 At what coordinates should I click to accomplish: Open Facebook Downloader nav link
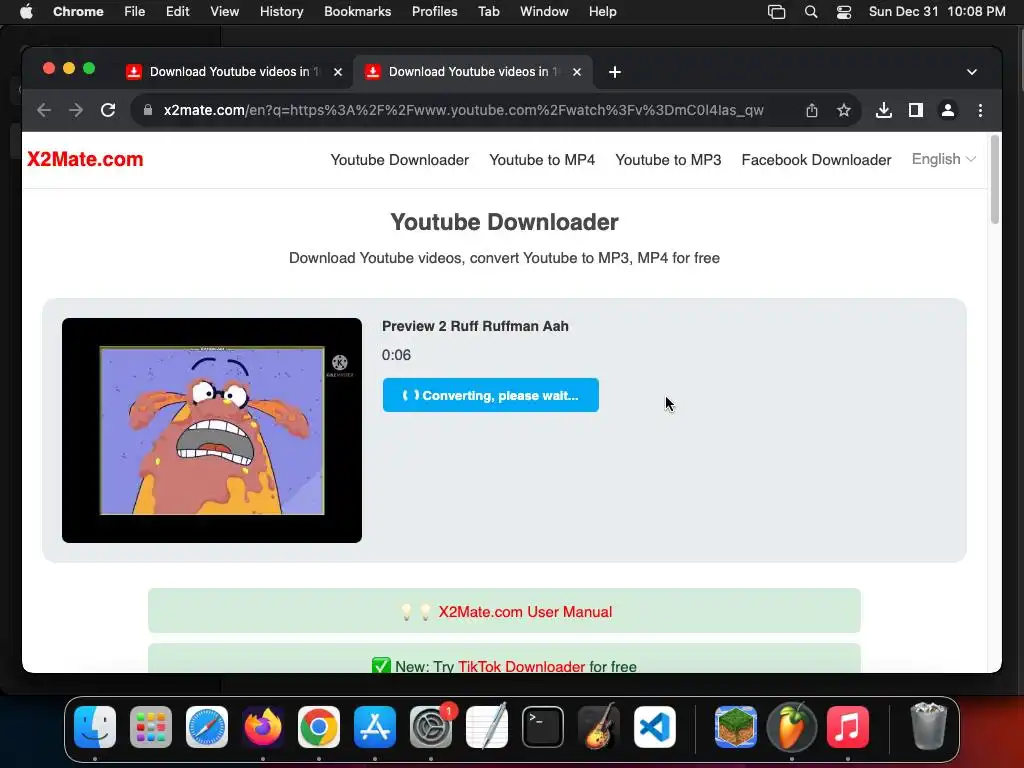(816, 160)
